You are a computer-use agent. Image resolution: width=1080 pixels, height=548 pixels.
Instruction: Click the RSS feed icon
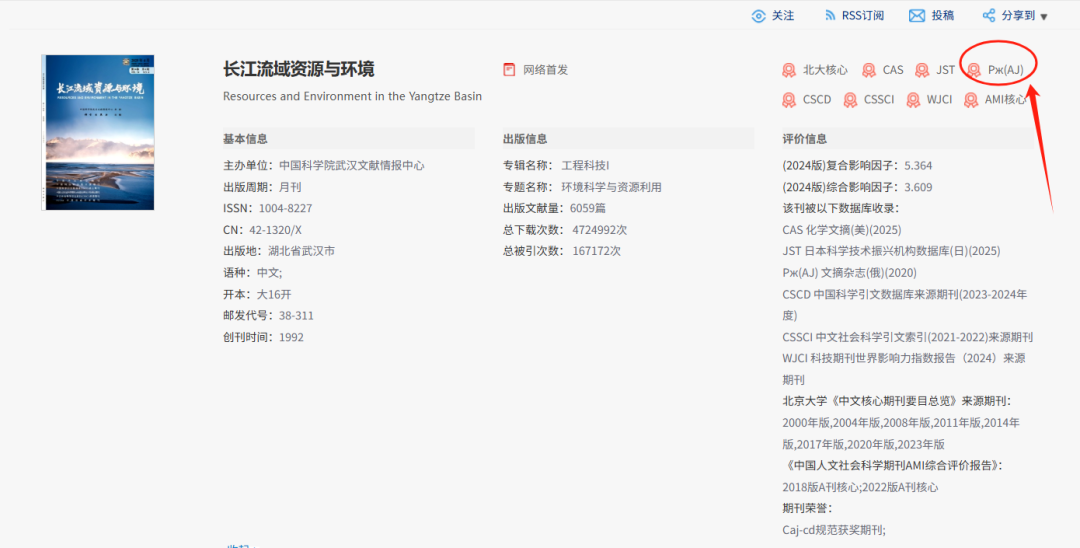click(x=830, y=15)
